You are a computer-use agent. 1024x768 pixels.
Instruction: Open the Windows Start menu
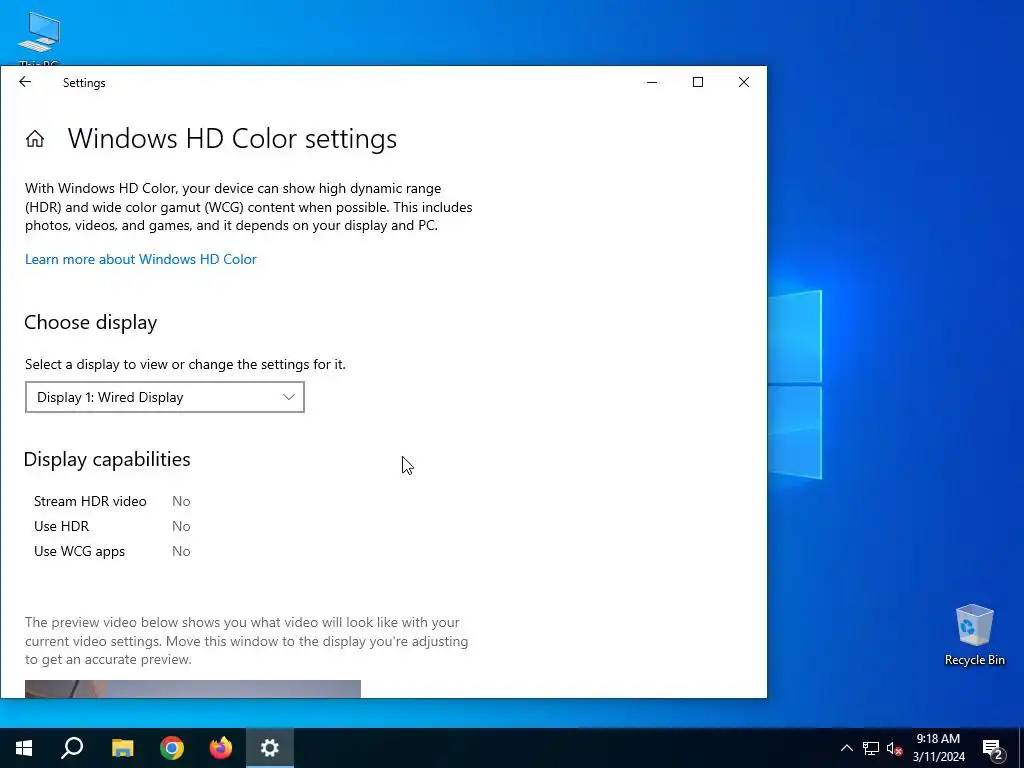[24, 748]
